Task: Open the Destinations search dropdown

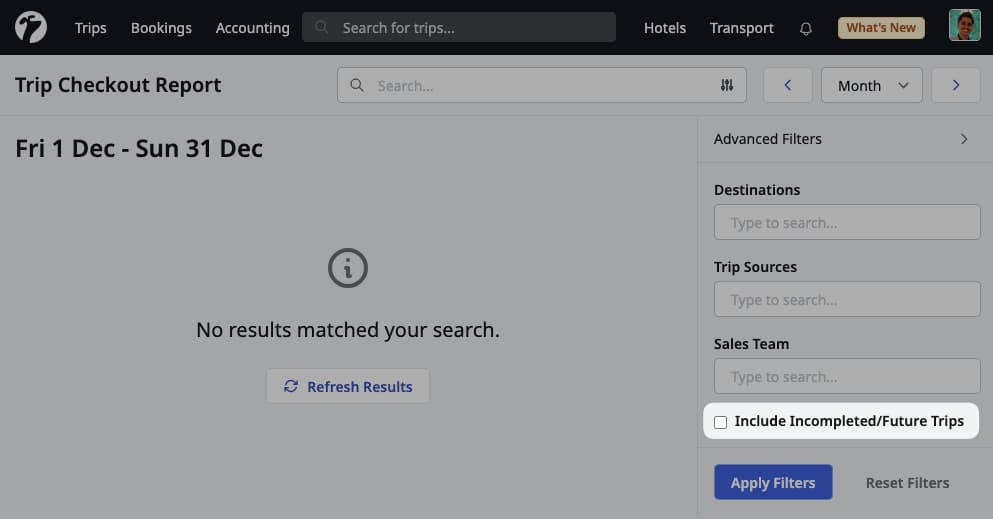Action: 847,223
